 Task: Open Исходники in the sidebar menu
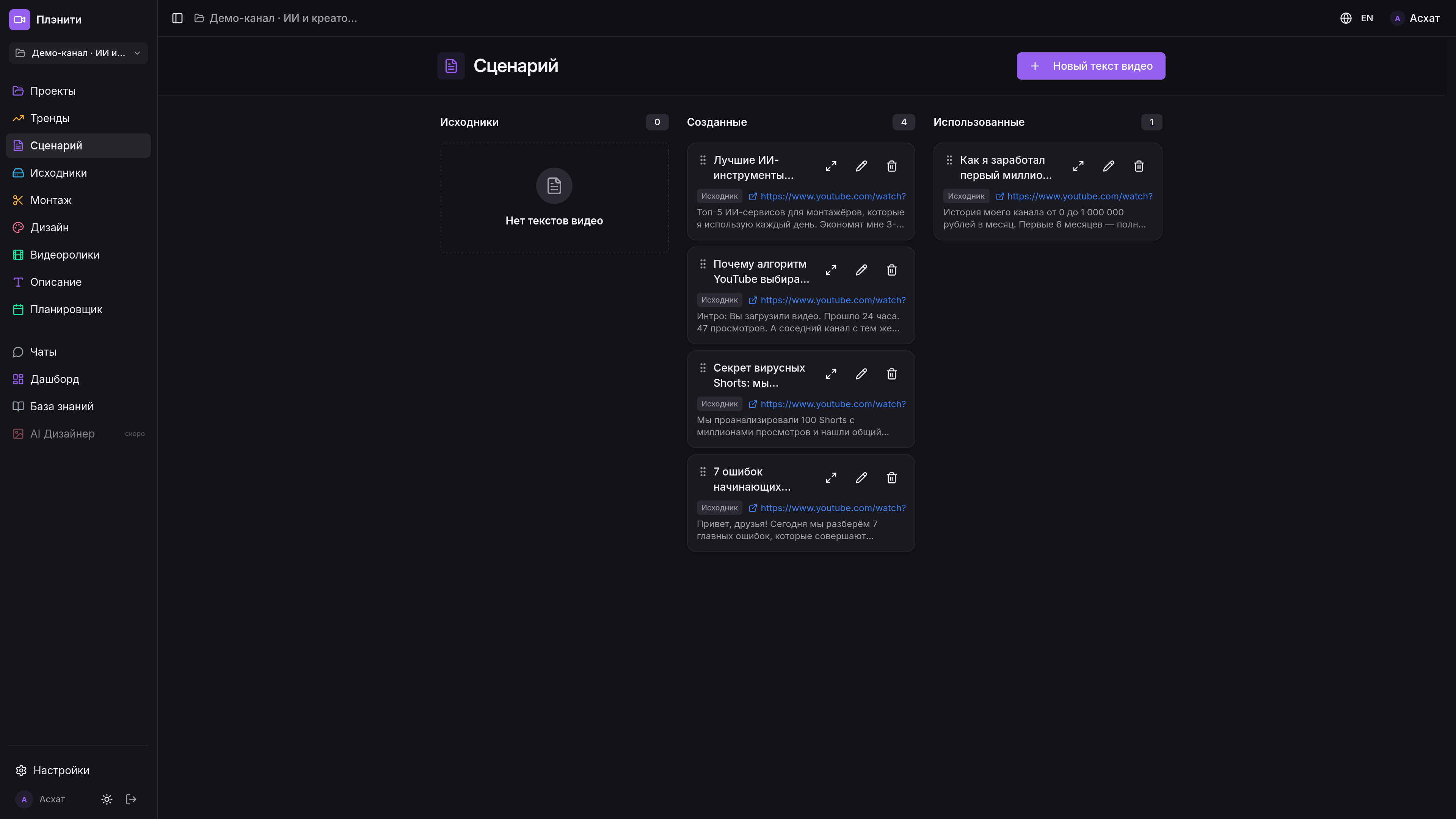[x=78, y=173]
